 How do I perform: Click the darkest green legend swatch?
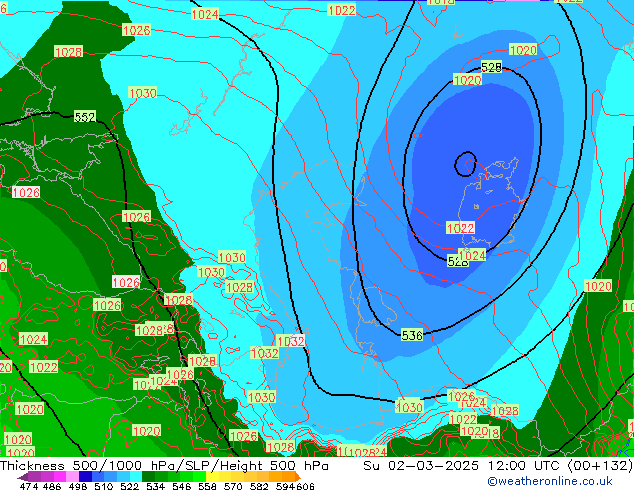[x=149, y=476]
